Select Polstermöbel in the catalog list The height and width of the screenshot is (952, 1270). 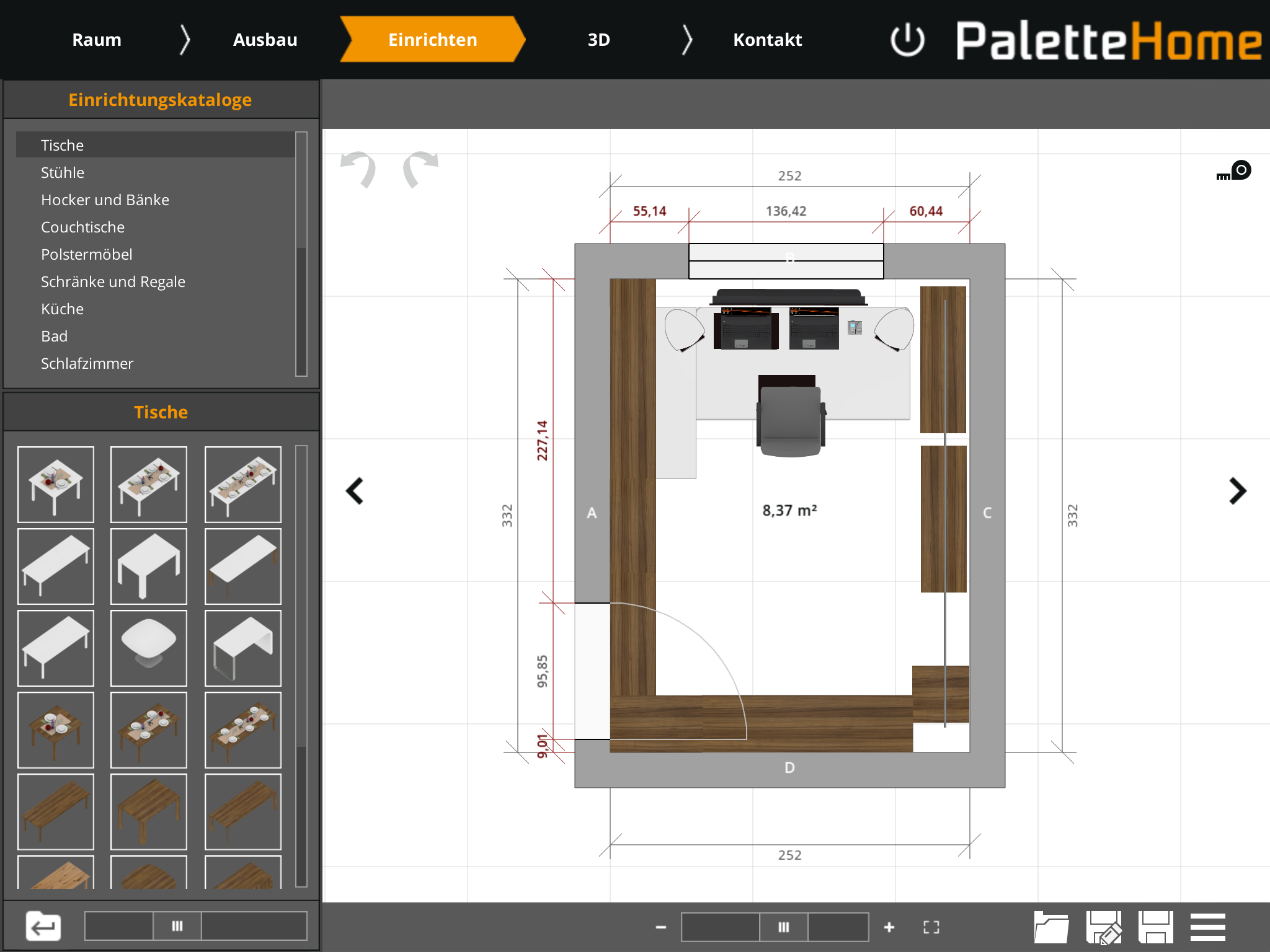[x=87, y=255]
